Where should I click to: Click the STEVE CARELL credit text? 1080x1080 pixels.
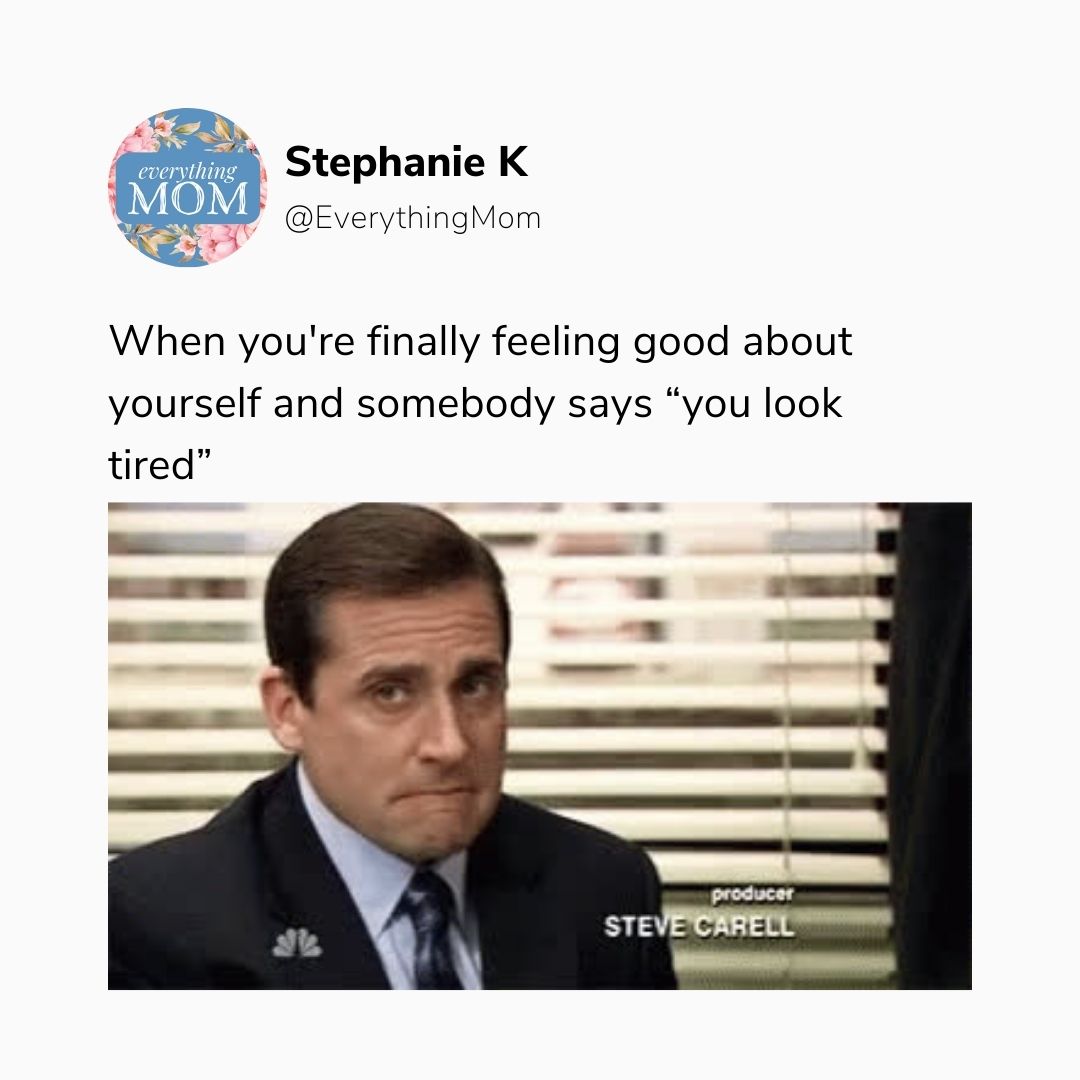tap(699, 926)
